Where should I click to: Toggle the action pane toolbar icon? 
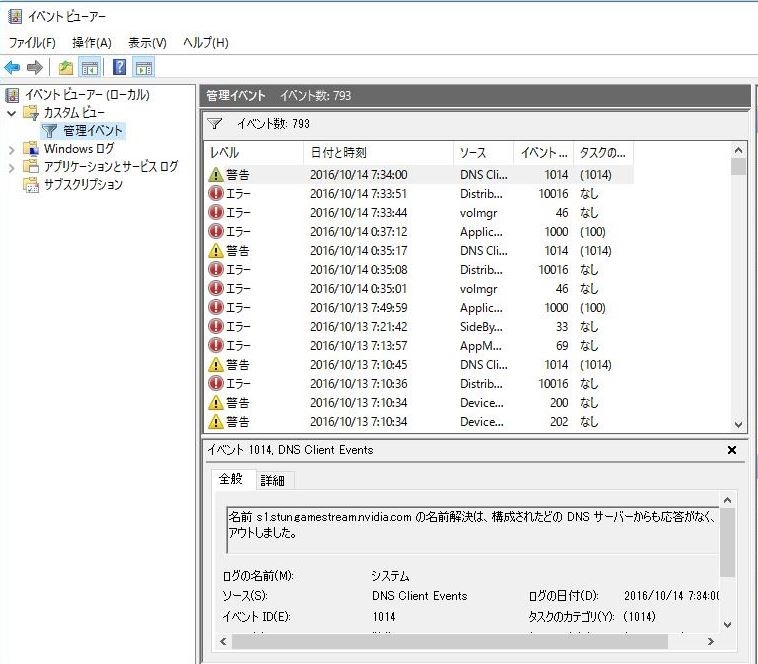[144, 67]
